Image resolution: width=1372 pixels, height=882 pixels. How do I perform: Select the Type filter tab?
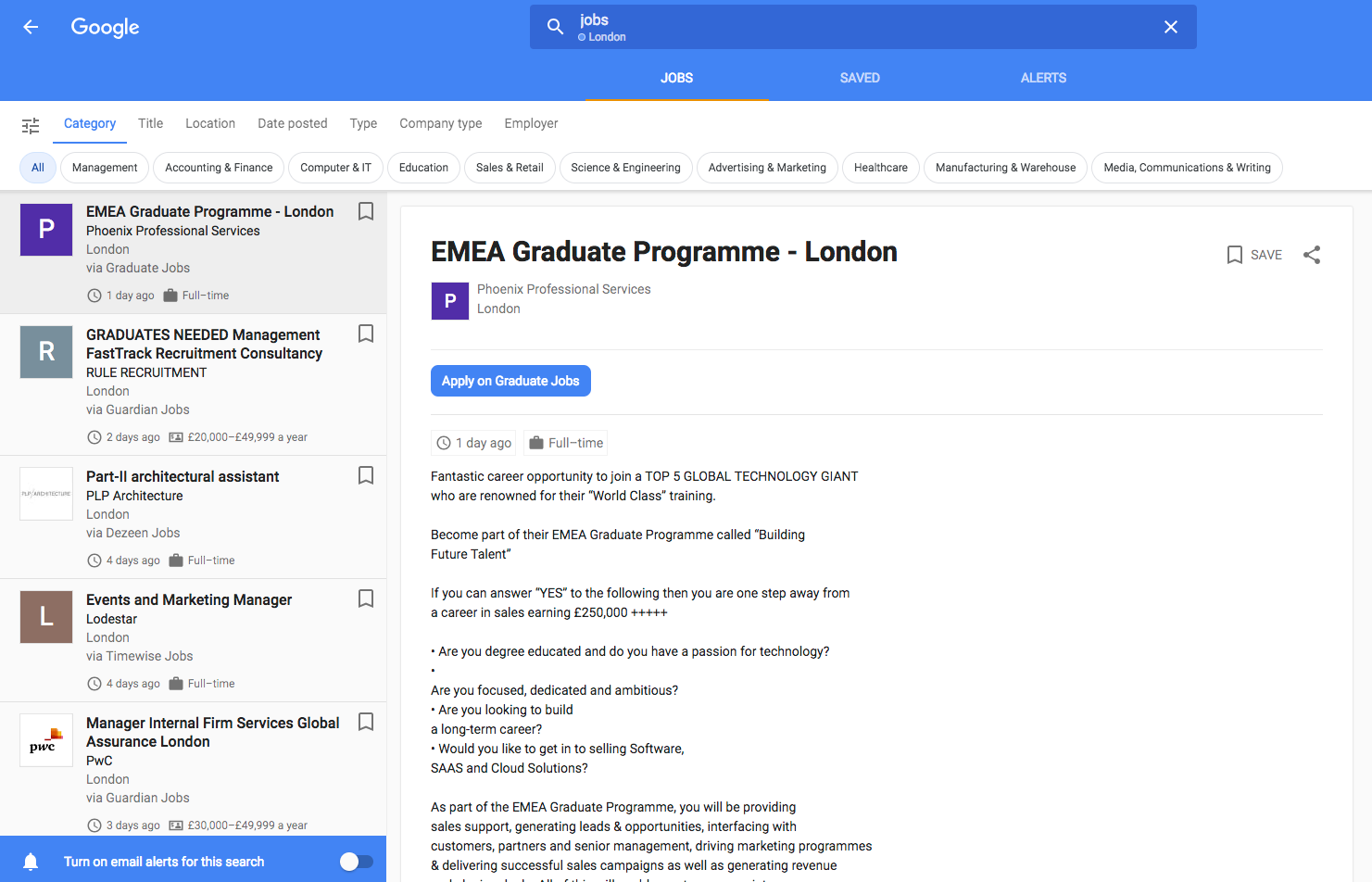click(363, 123)
